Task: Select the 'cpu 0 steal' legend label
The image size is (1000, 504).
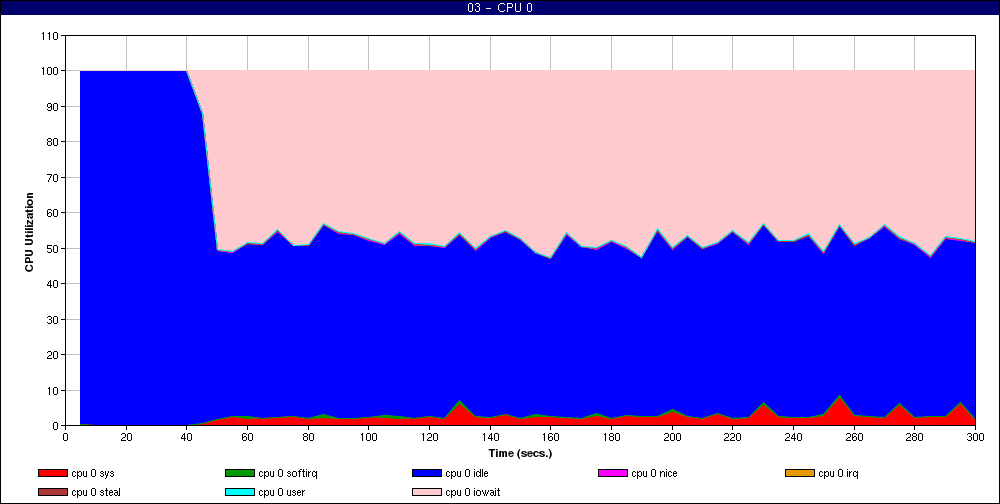Action: tap(96, 492)
